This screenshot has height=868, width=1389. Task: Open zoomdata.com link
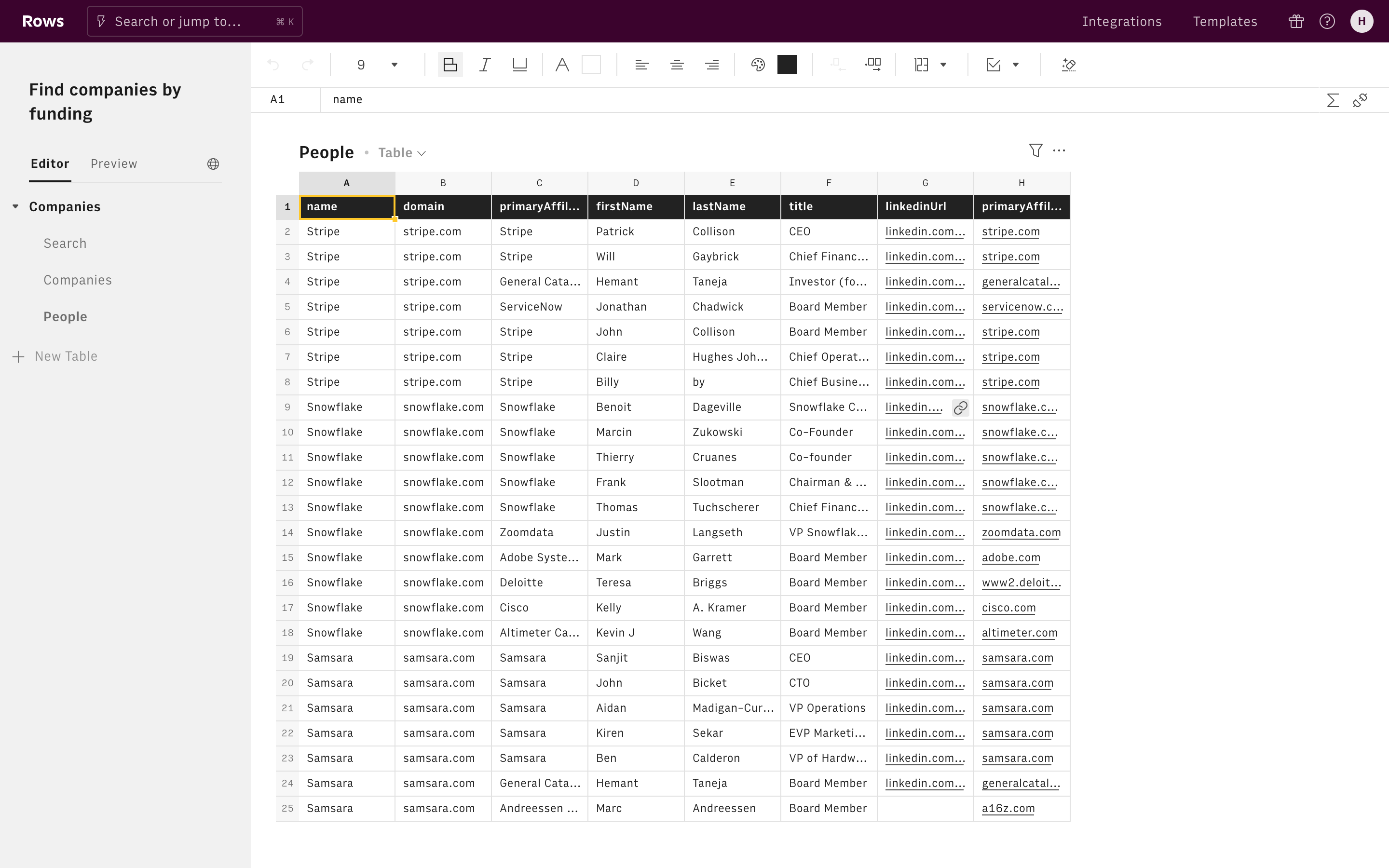coord(1021,532)
